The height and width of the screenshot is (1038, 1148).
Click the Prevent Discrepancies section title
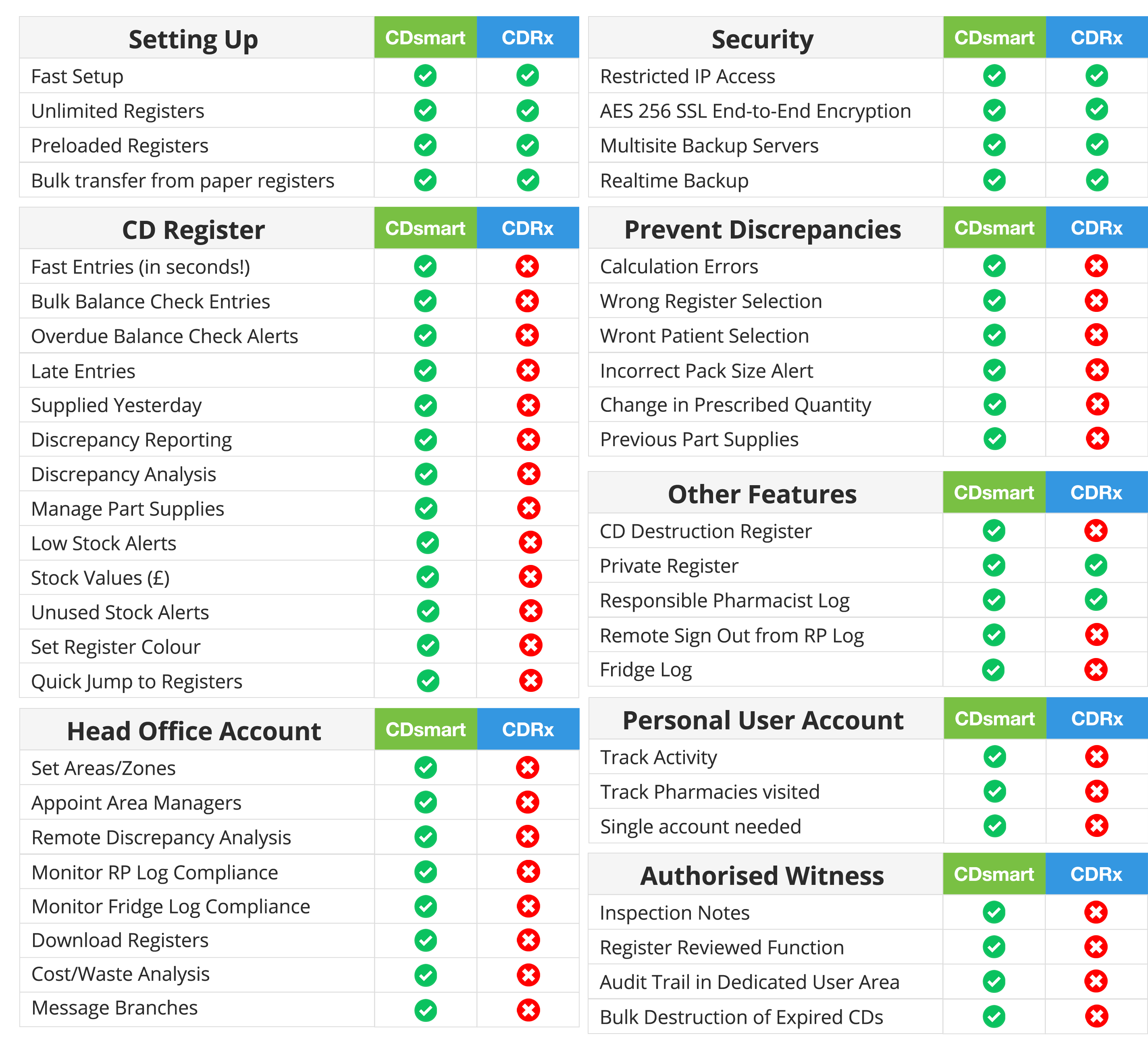[x=763, y=229]
